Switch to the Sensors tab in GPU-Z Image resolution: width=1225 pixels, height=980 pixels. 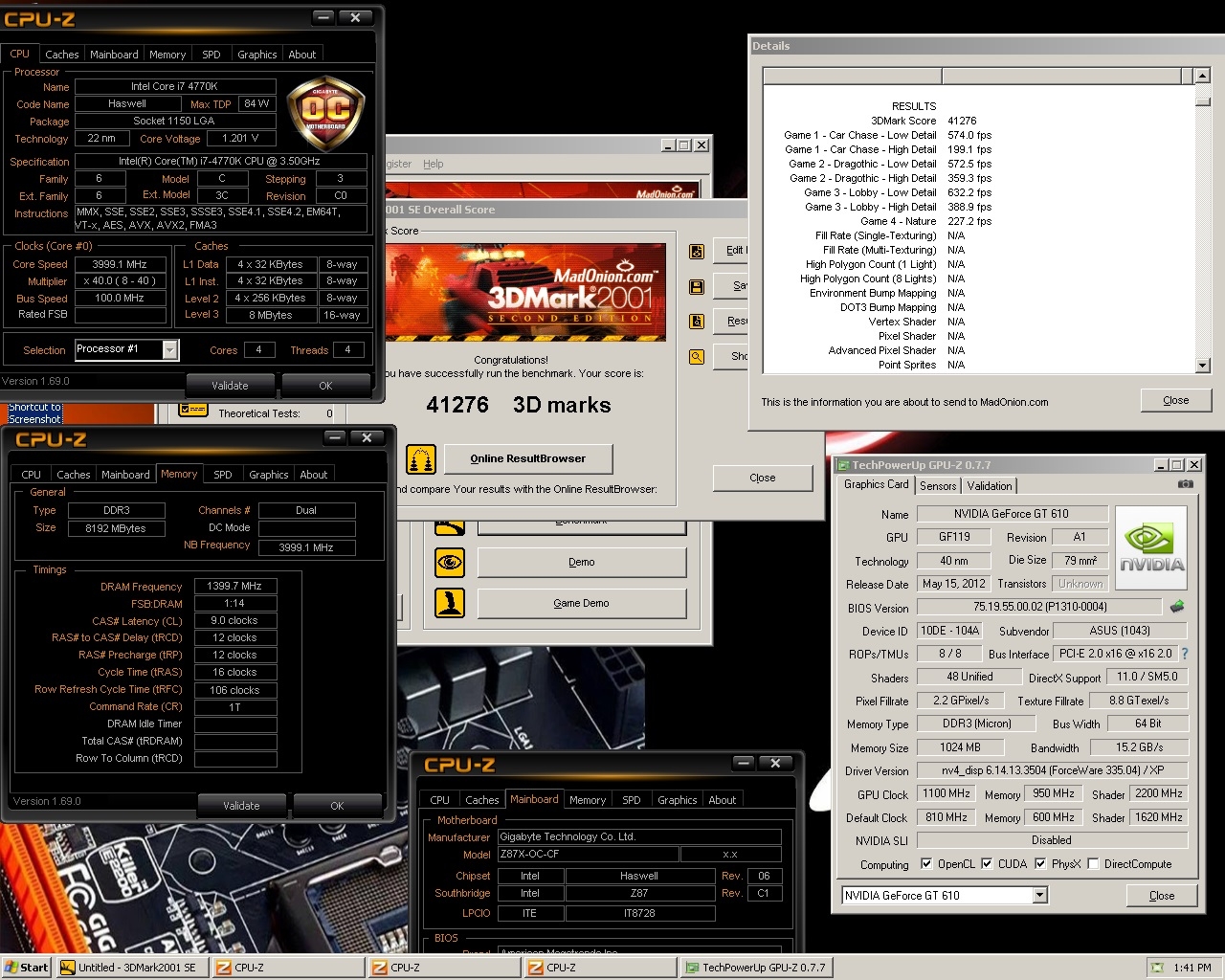point(938,486)
